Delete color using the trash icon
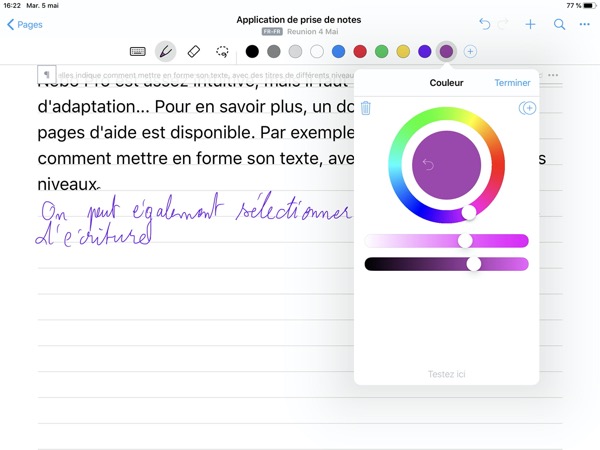Image resolution: width=600 pixels, height=450 pixels. 366,108
